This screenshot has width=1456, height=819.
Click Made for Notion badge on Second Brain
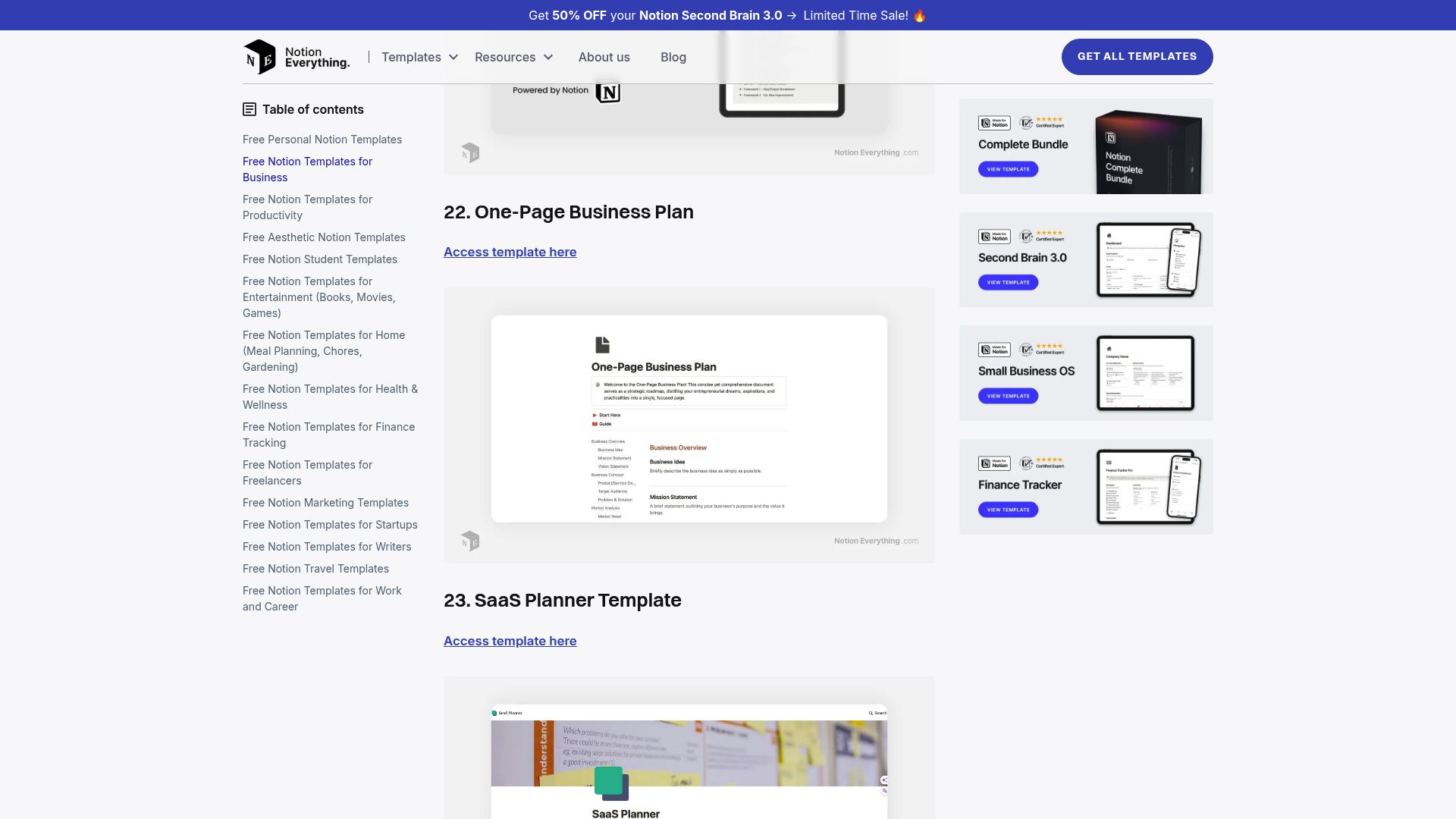click(x=994, y=237)
